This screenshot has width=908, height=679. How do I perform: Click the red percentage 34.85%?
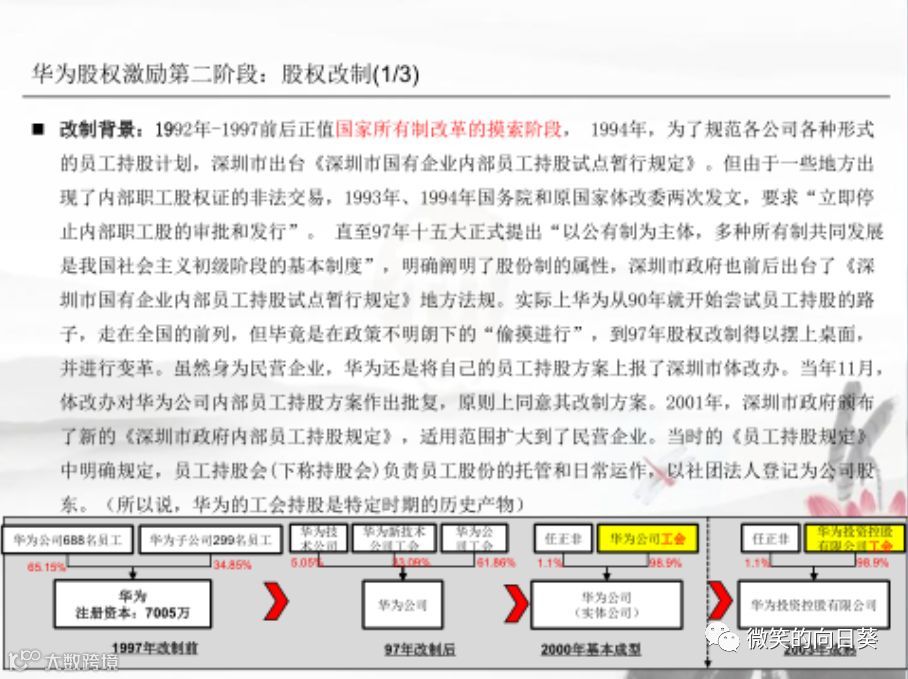[x=232, y=564]
